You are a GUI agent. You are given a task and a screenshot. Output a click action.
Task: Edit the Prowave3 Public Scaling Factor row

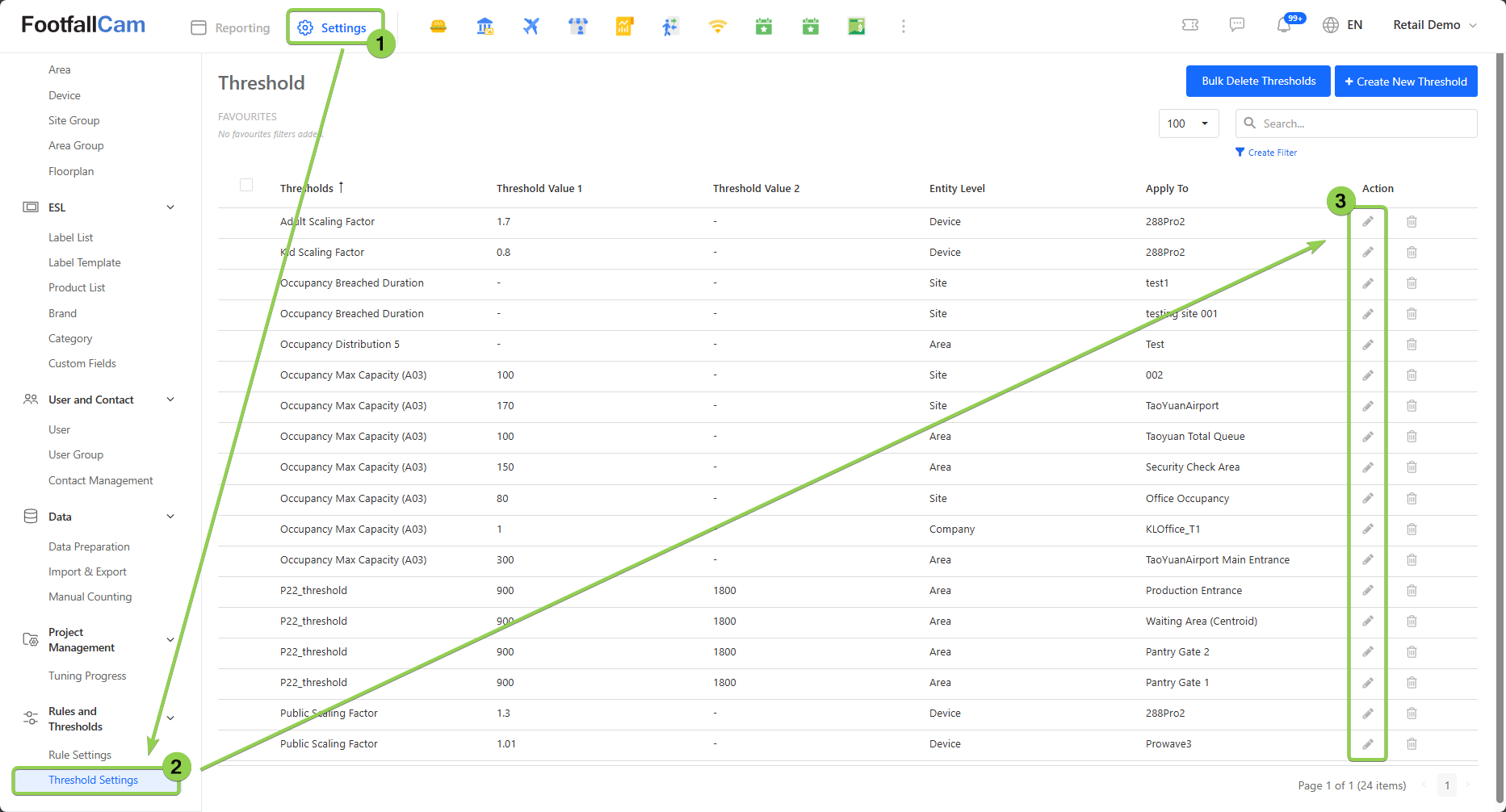[x=1368, y=744]
